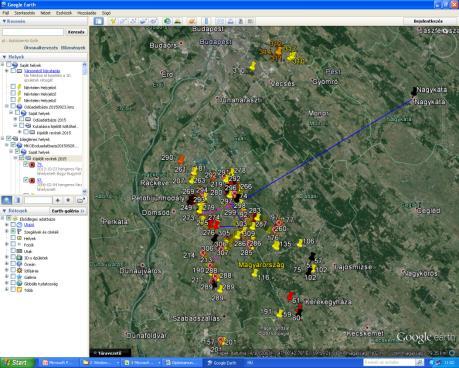Open the Earth galéria button
This screenshot has width=459, height=368.
click(x=68, y=211)
